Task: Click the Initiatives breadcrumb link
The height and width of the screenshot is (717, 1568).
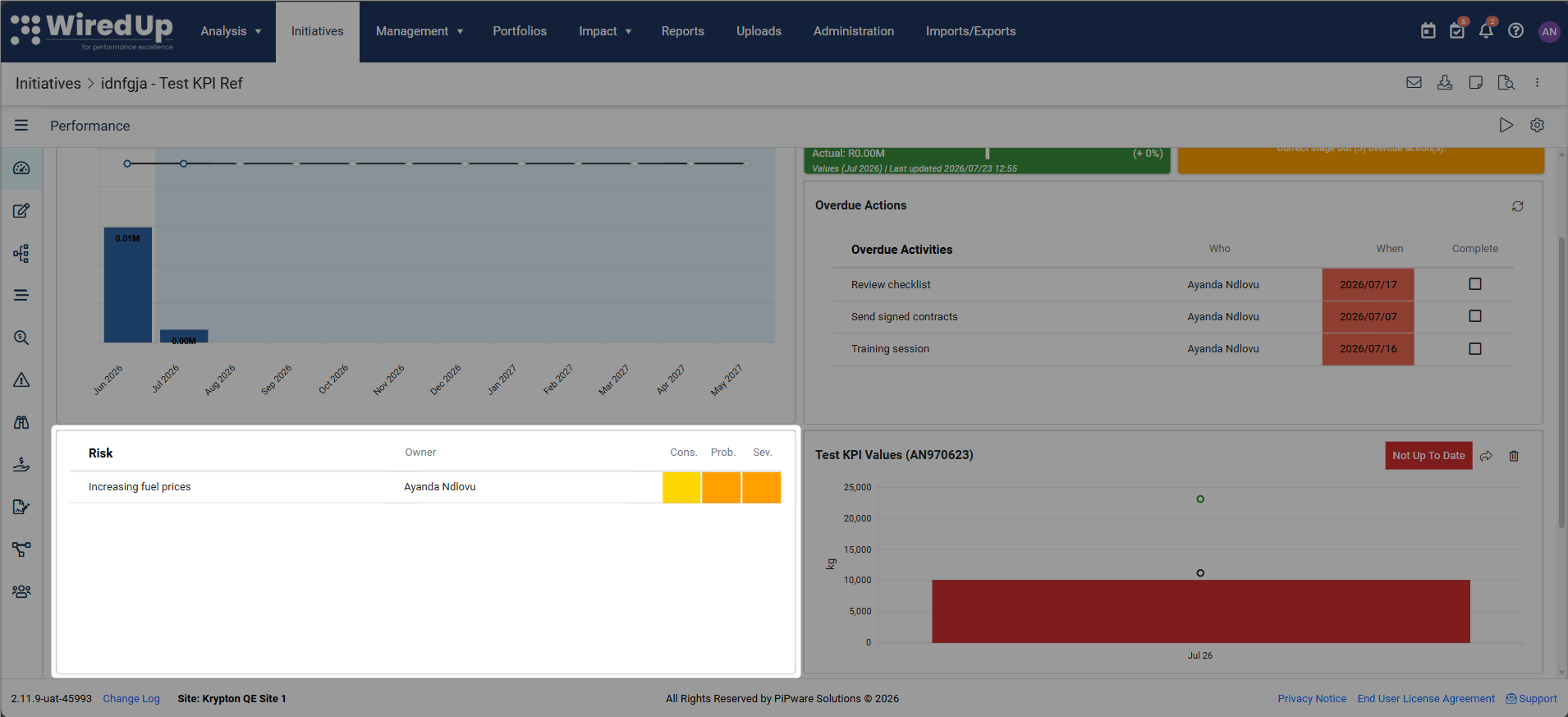Action: tap(48, 84)
